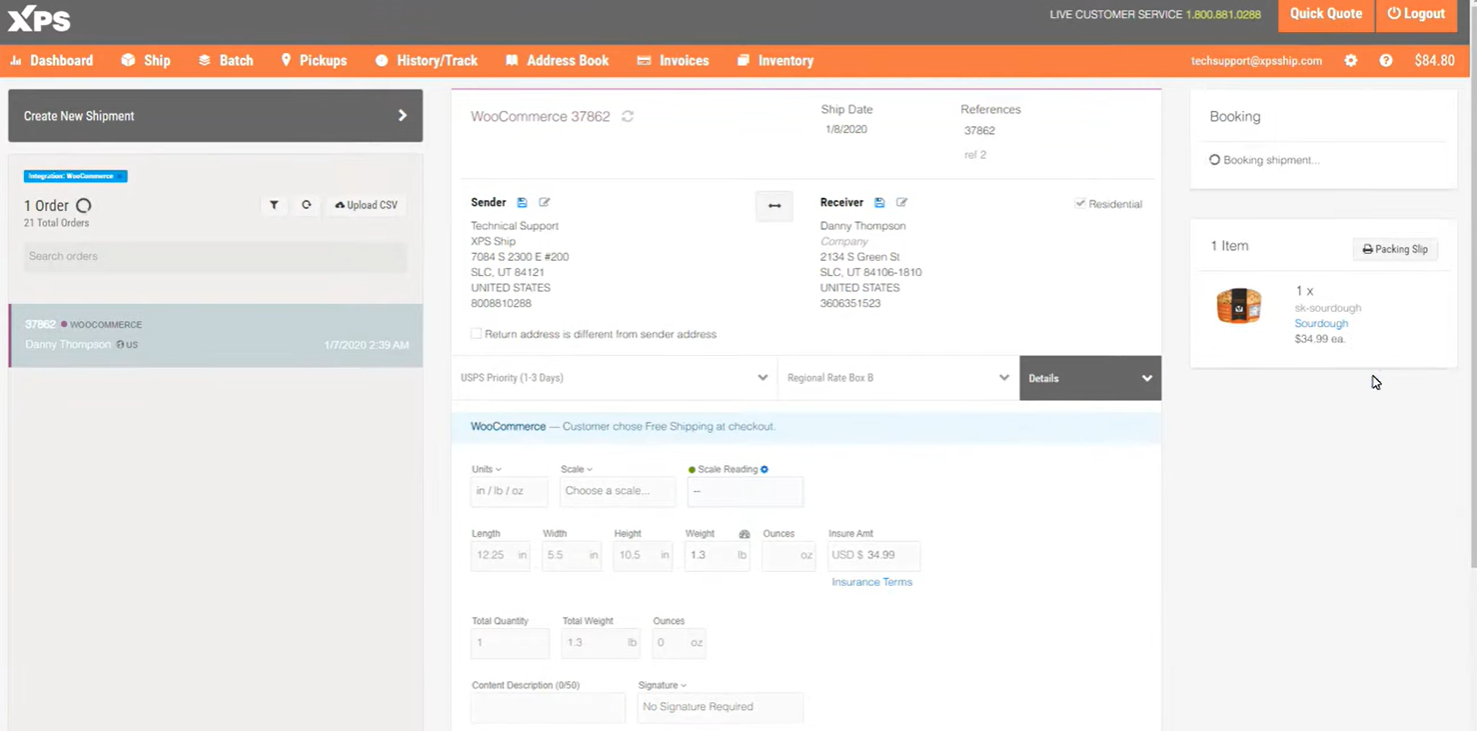Print the Packing Slip

(1395, 249)
